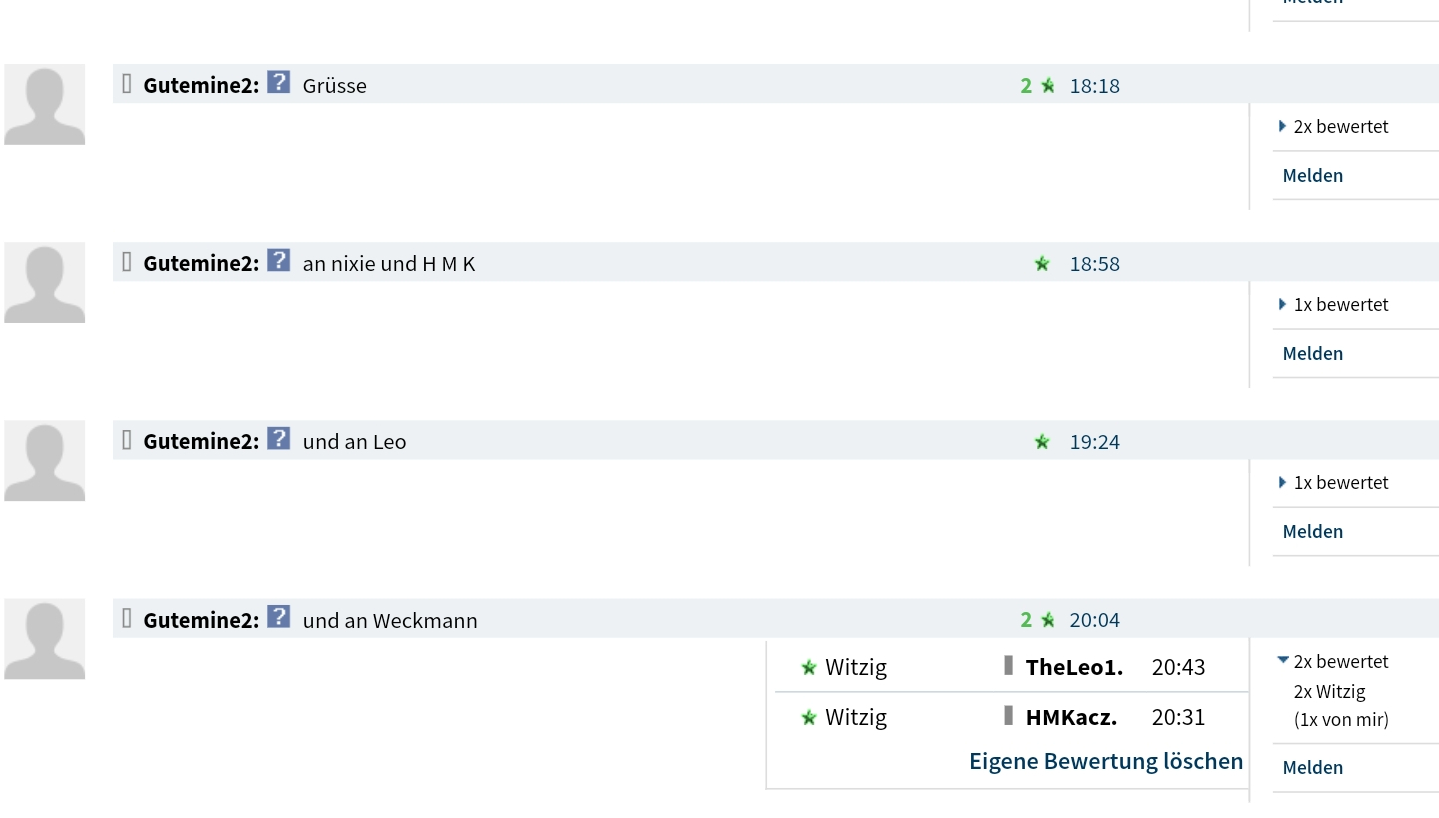This screenshot has height=818, width=1439.
Task: Delete own rating via 'Eigene Bewertung löschen'
Action: point(1106,761)
